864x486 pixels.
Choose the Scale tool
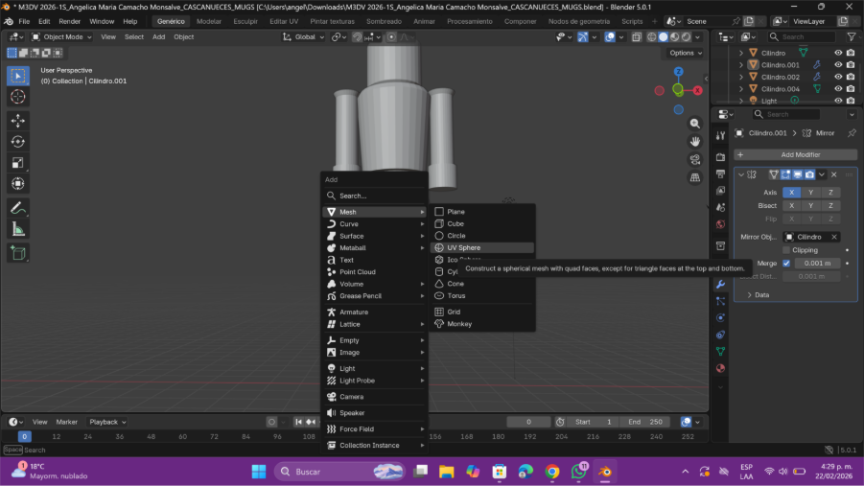18,162
